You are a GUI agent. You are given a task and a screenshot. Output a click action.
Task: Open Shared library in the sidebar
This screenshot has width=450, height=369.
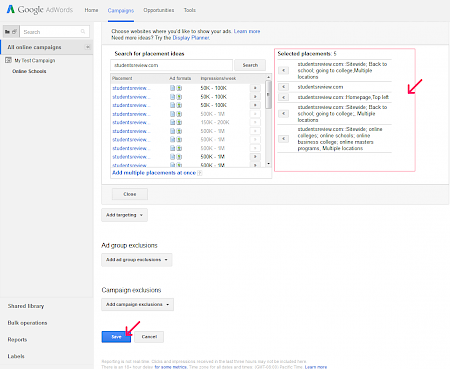point(26,306)
